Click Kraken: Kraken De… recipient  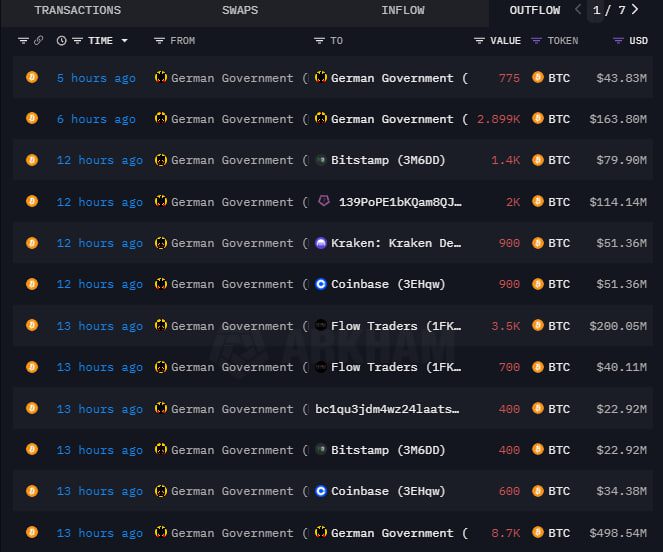(396, 243)
